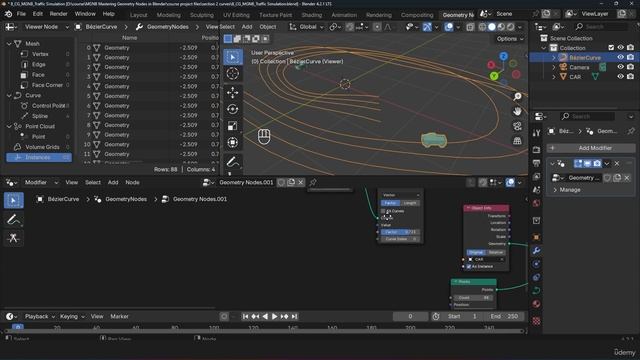Image resolution: width=640 pixels, height=360 pixels.
Task: Remove the GeometryNodes modifier with X
Action: 617,164
